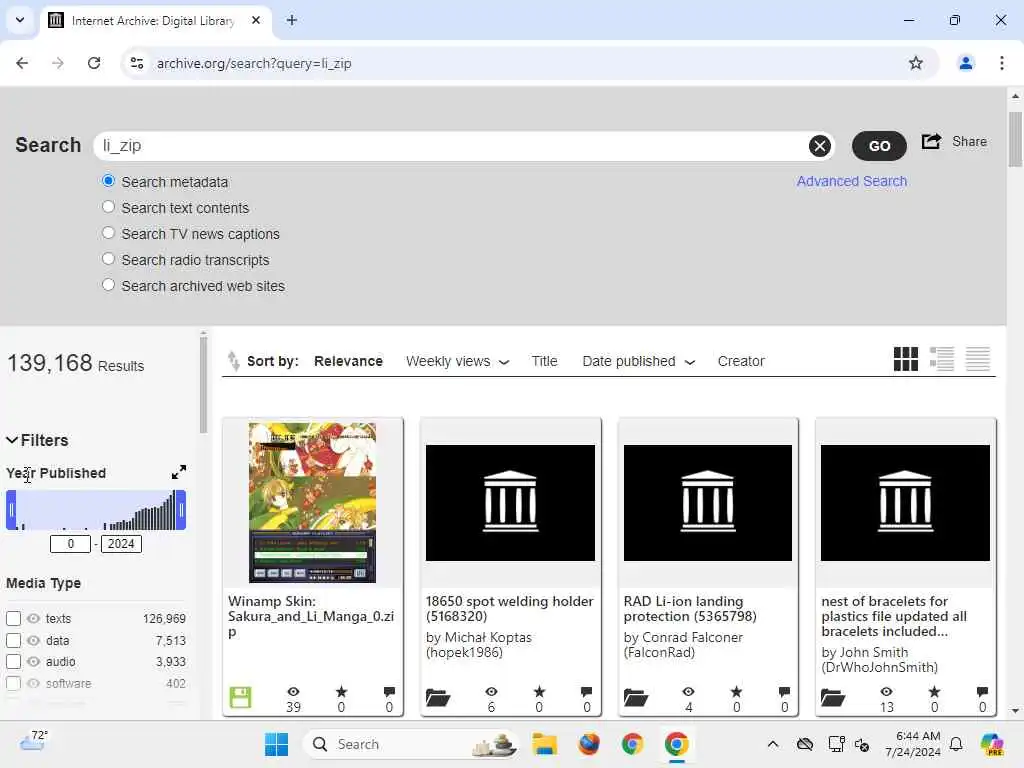This screenshot has height=768, width=1024.
Task: Click the minimum year input field
Action: [x=71, y=543]
